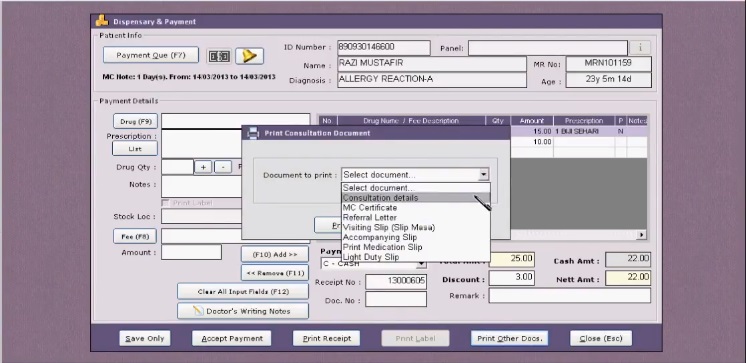Viewport: 746px width, 363px height.
Task: Click the Doc. No field
Action: [396, 300]
